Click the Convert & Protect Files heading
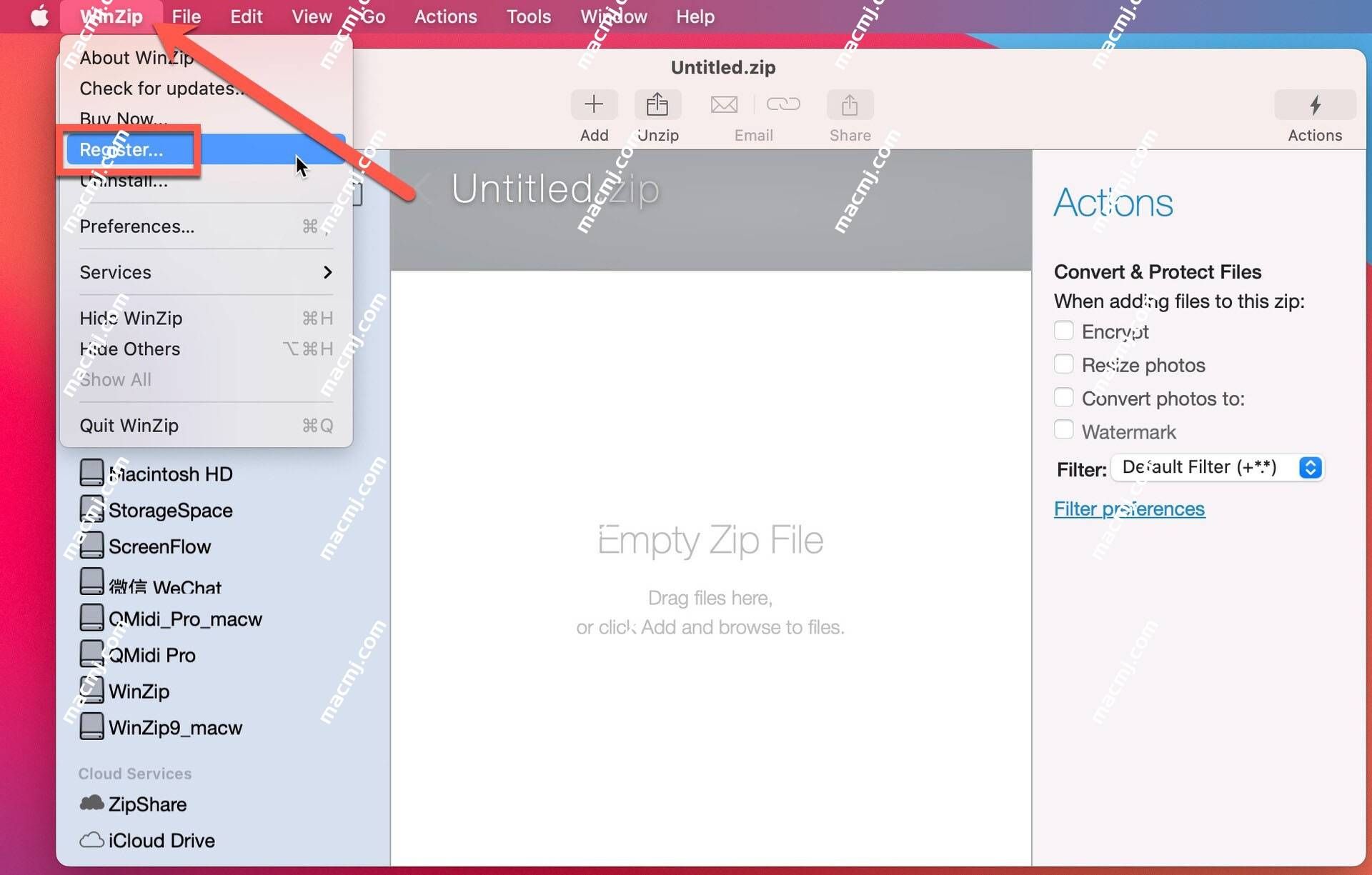 [x=1158, y=271]
